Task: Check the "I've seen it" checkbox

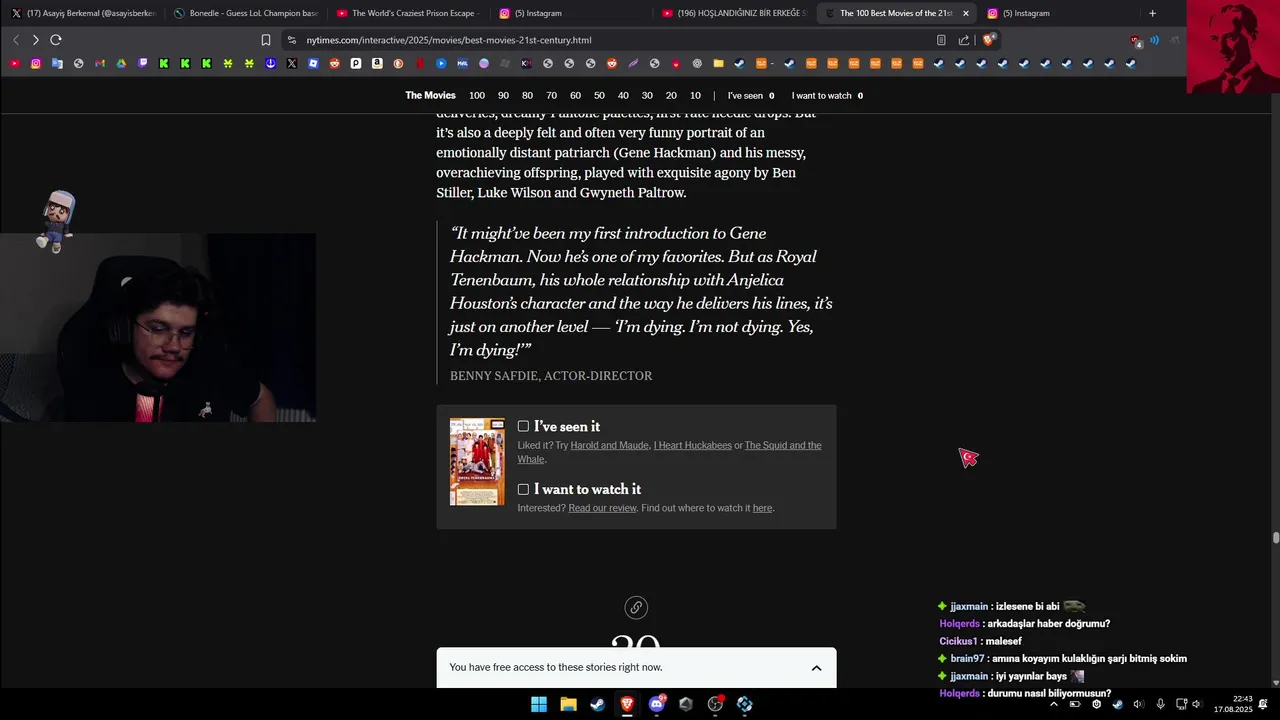Action: point(523,426)
